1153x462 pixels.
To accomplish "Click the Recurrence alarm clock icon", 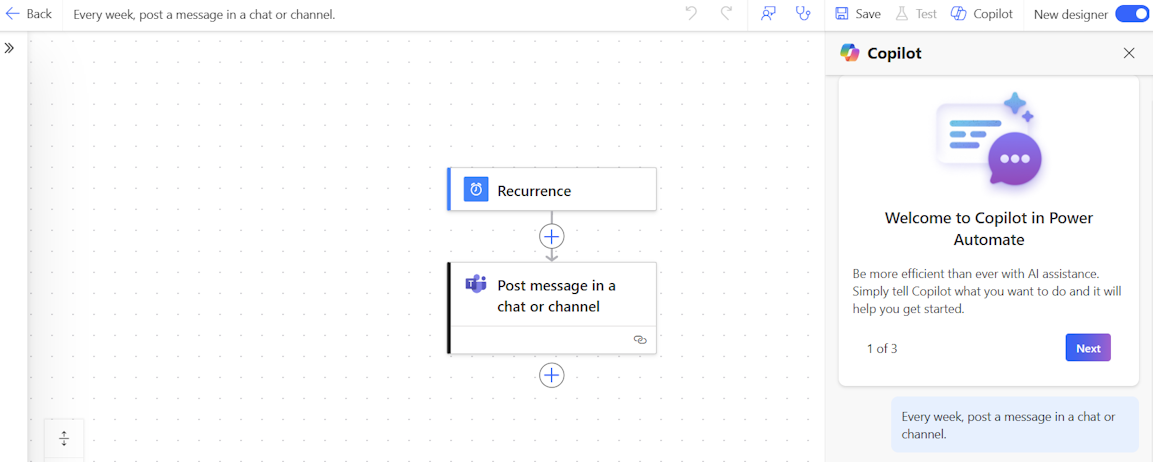I will (x=476, y=190).
